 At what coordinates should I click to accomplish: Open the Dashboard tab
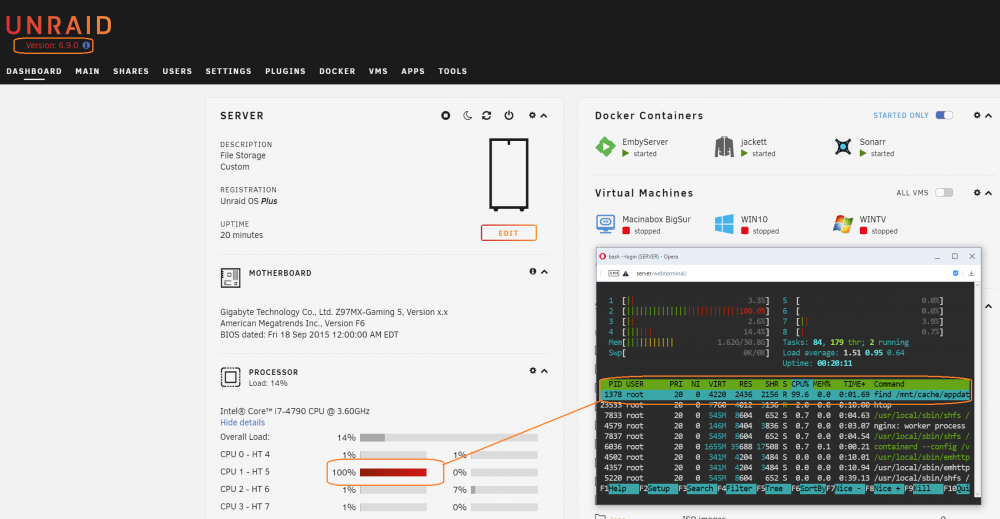coord(34,71)
